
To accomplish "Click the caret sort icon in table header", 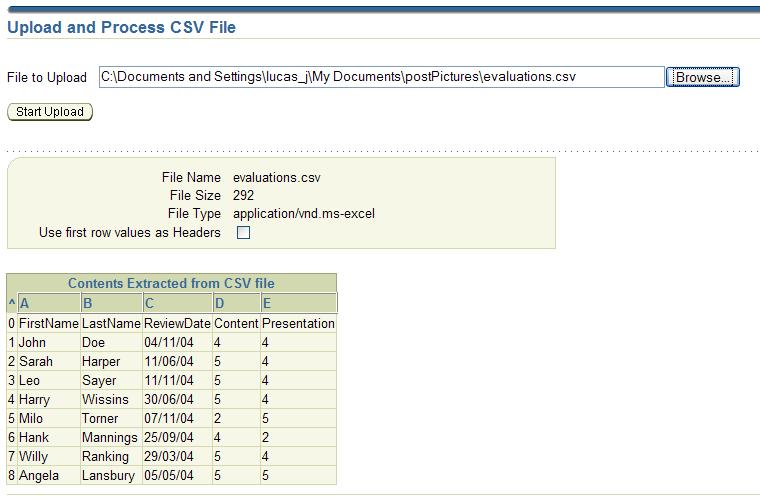I will tap(12, 303).
